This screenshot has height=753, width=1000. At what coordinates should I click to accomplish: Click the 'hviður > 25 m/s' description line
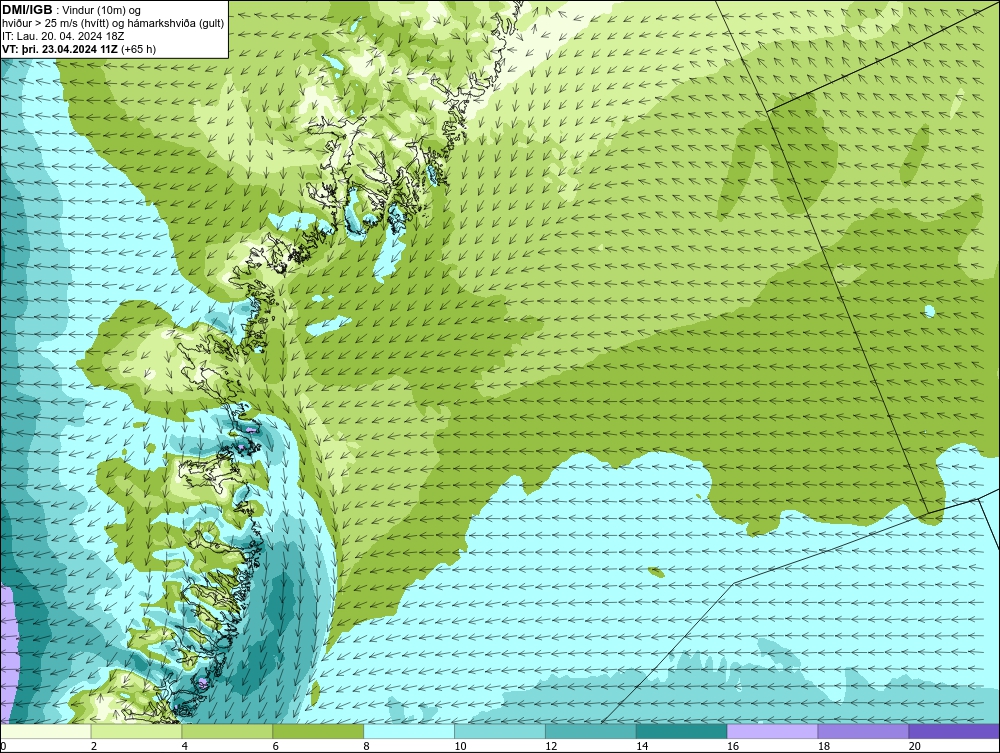113,24
